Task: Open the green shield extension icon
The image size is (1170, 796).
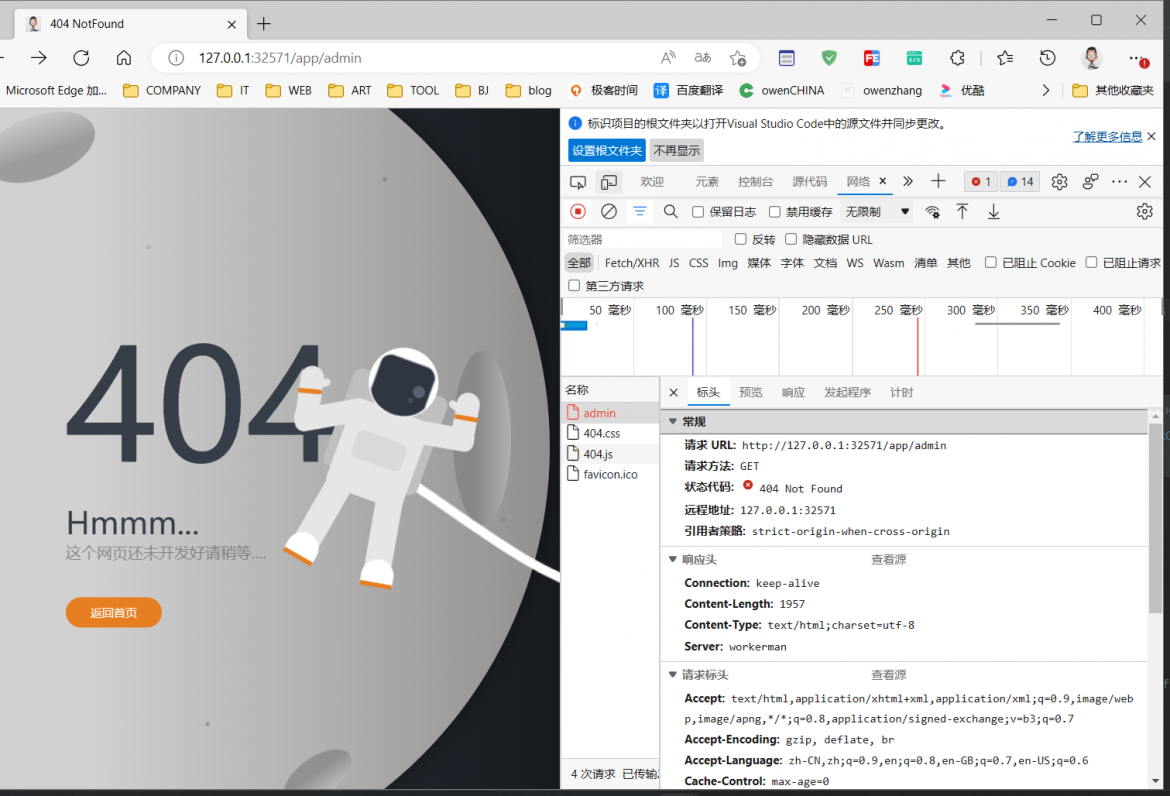Action: 829,57
